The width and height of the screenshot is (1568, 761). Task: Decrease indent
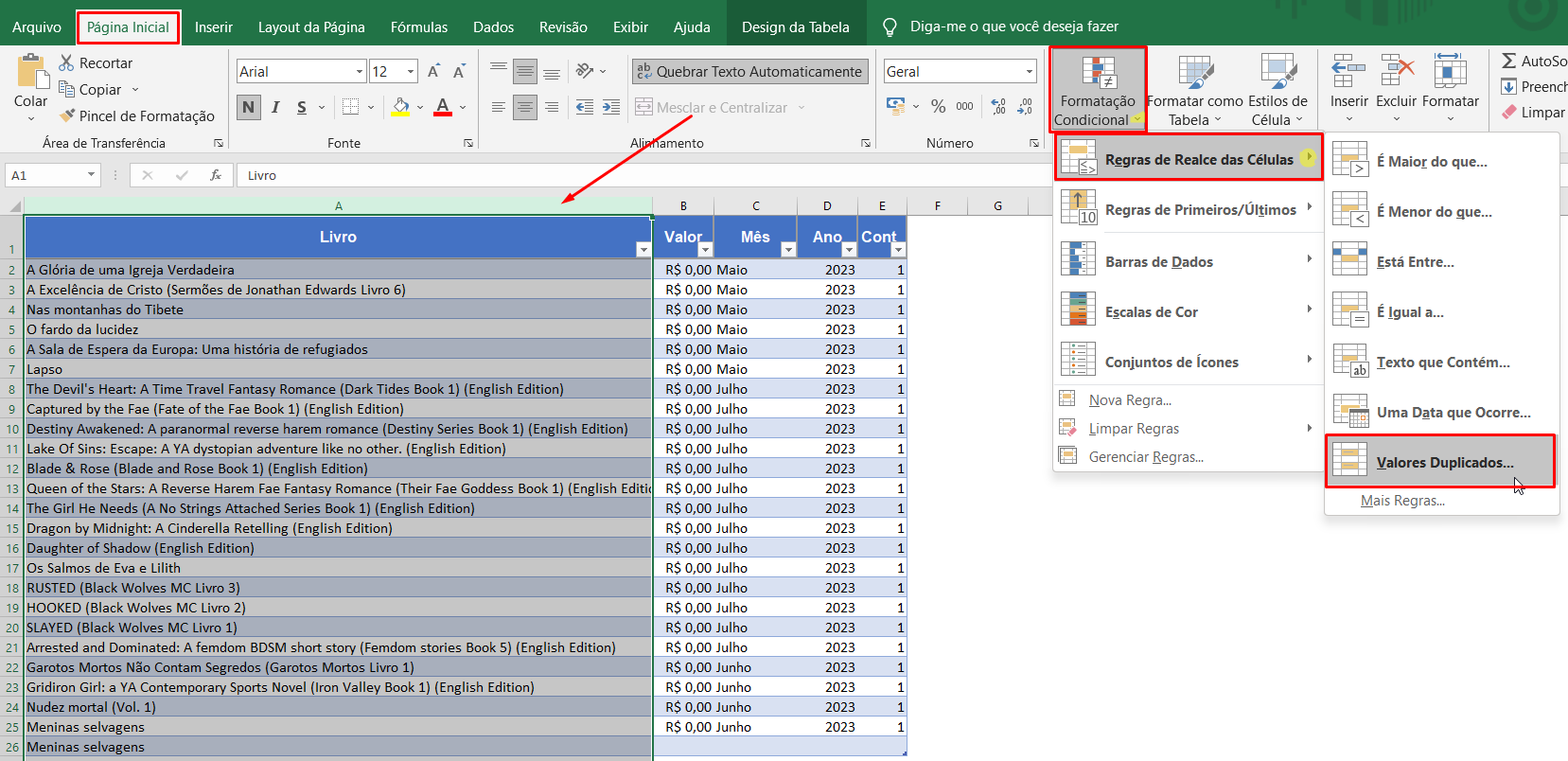(585, 107)
